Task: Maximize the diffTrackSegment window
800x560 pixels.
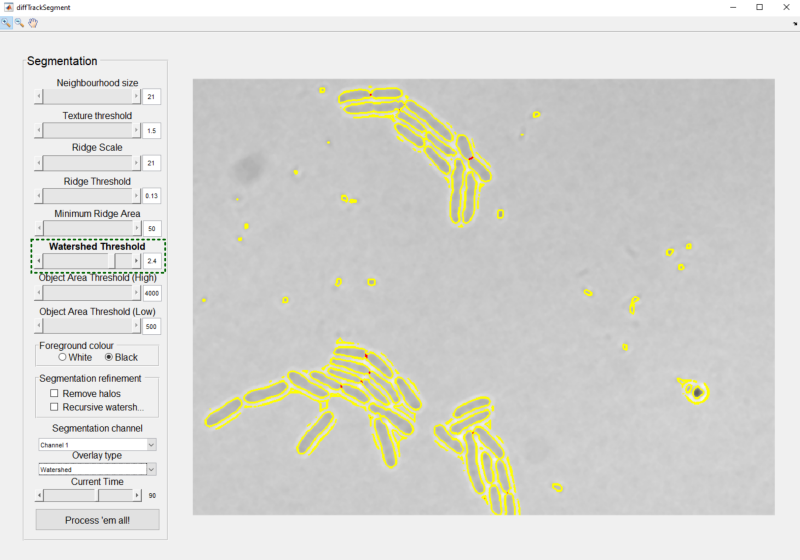Action: coord(760,7)
